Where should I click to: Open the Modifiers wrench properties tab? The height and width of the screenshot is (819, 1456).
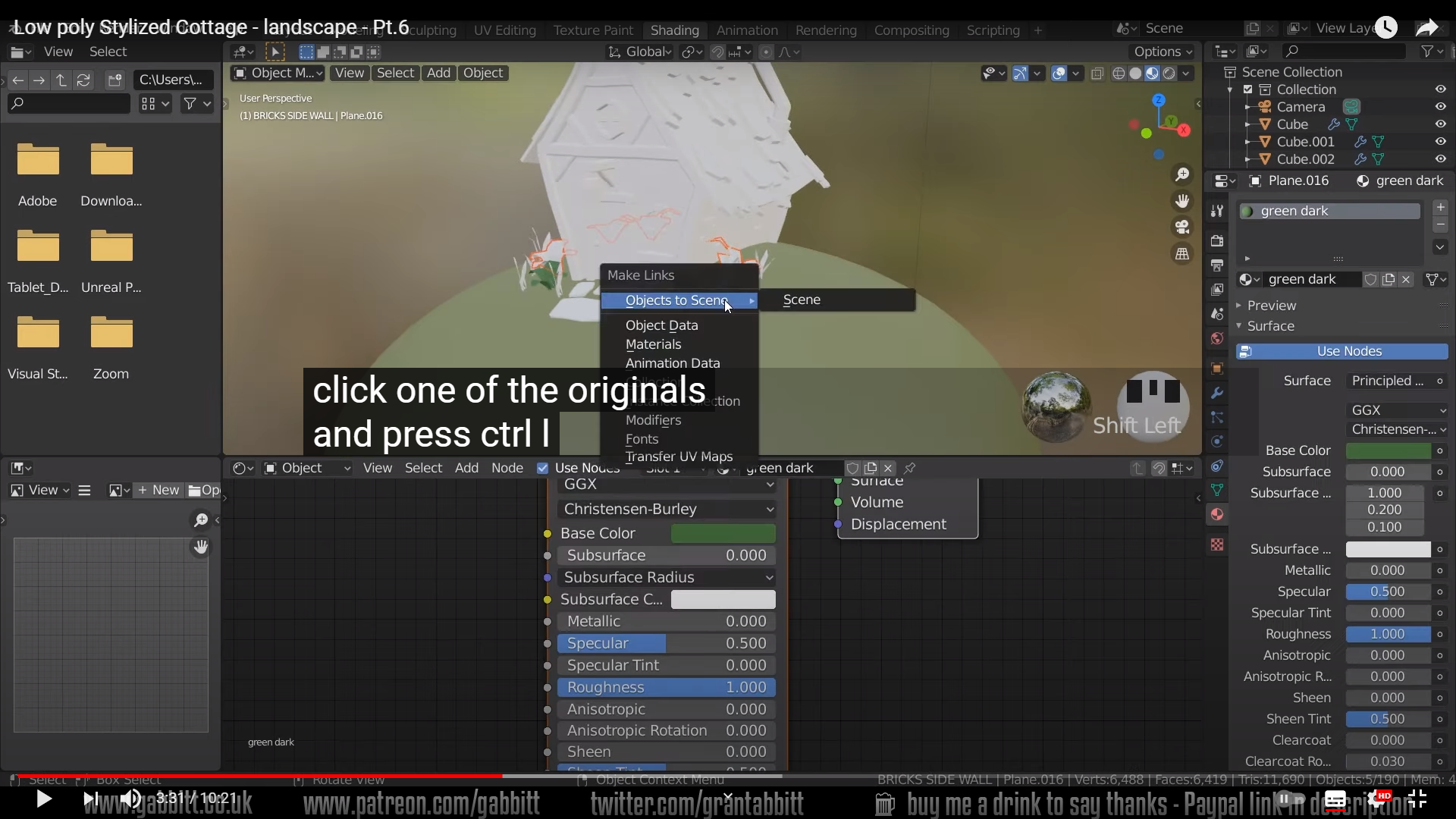point(1217,393)
